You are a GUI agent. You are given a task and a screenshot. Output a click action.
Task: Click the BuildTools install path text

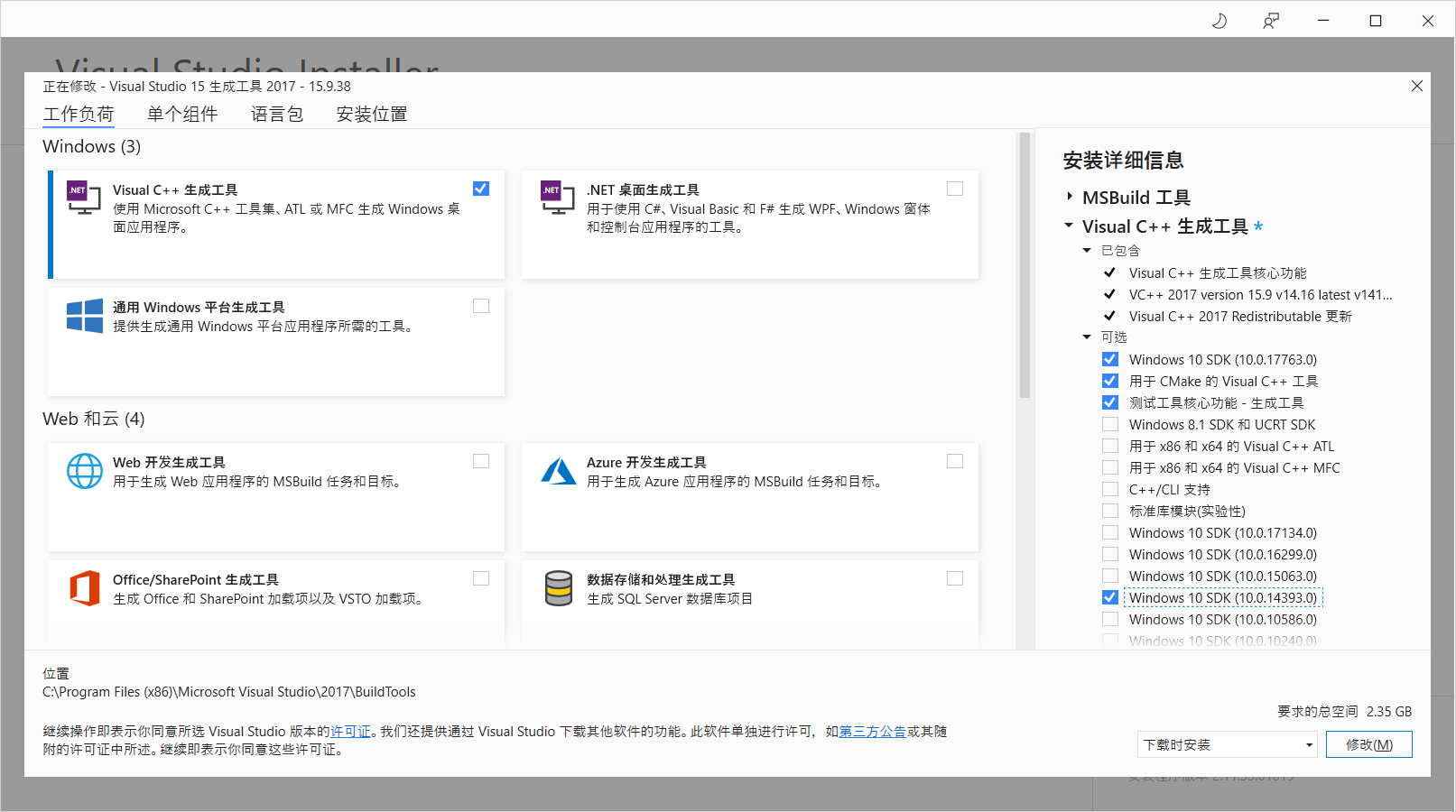click(229, 692)
